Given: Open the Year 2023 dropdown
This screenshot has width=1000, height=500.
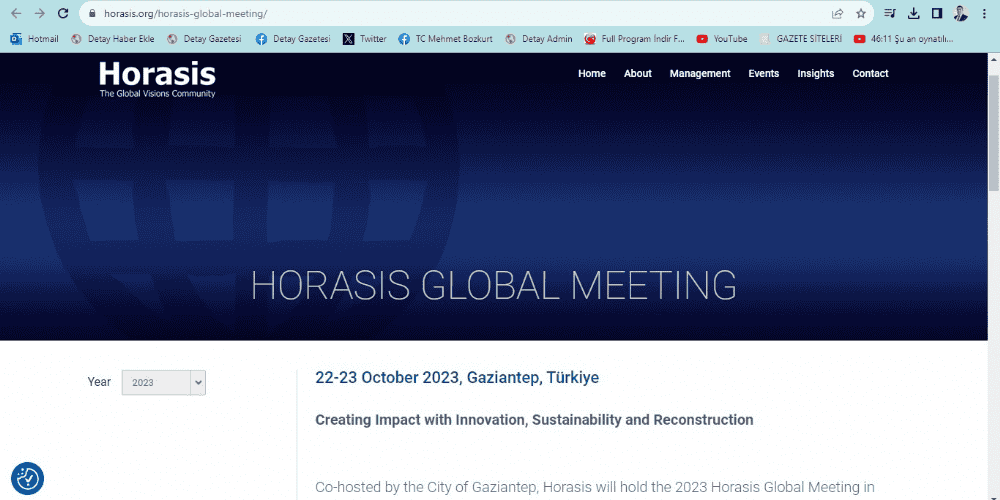Looking at the screenshot, I should (164, 383).
